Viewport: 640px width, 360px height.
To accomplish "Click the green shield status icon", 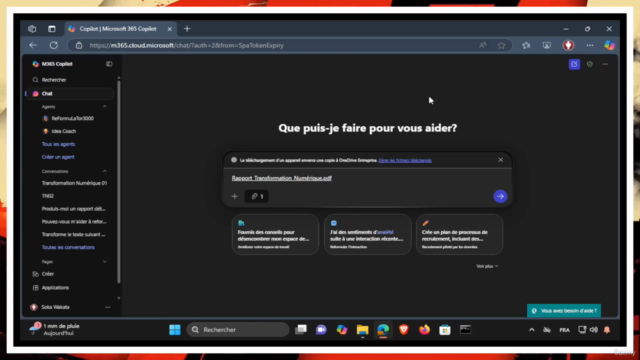I will pos(590,64).
